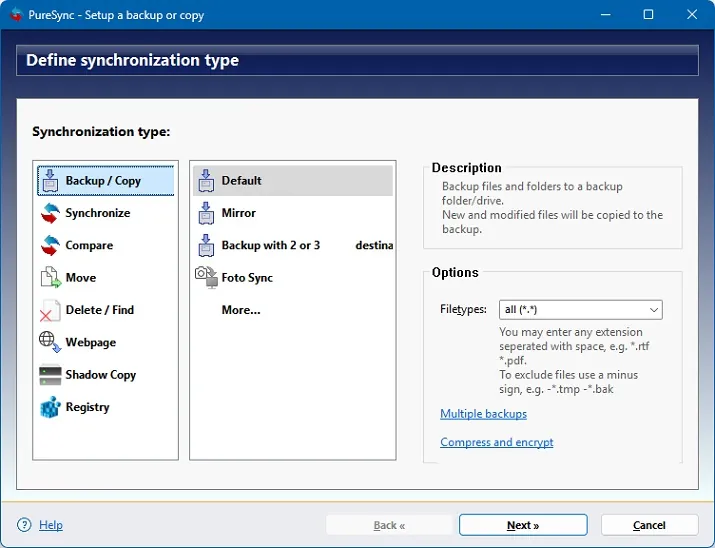Viewport: 715px width, 548px height.
Task: Choose the Webpage globe icon
Action: [x=49, y=342]
